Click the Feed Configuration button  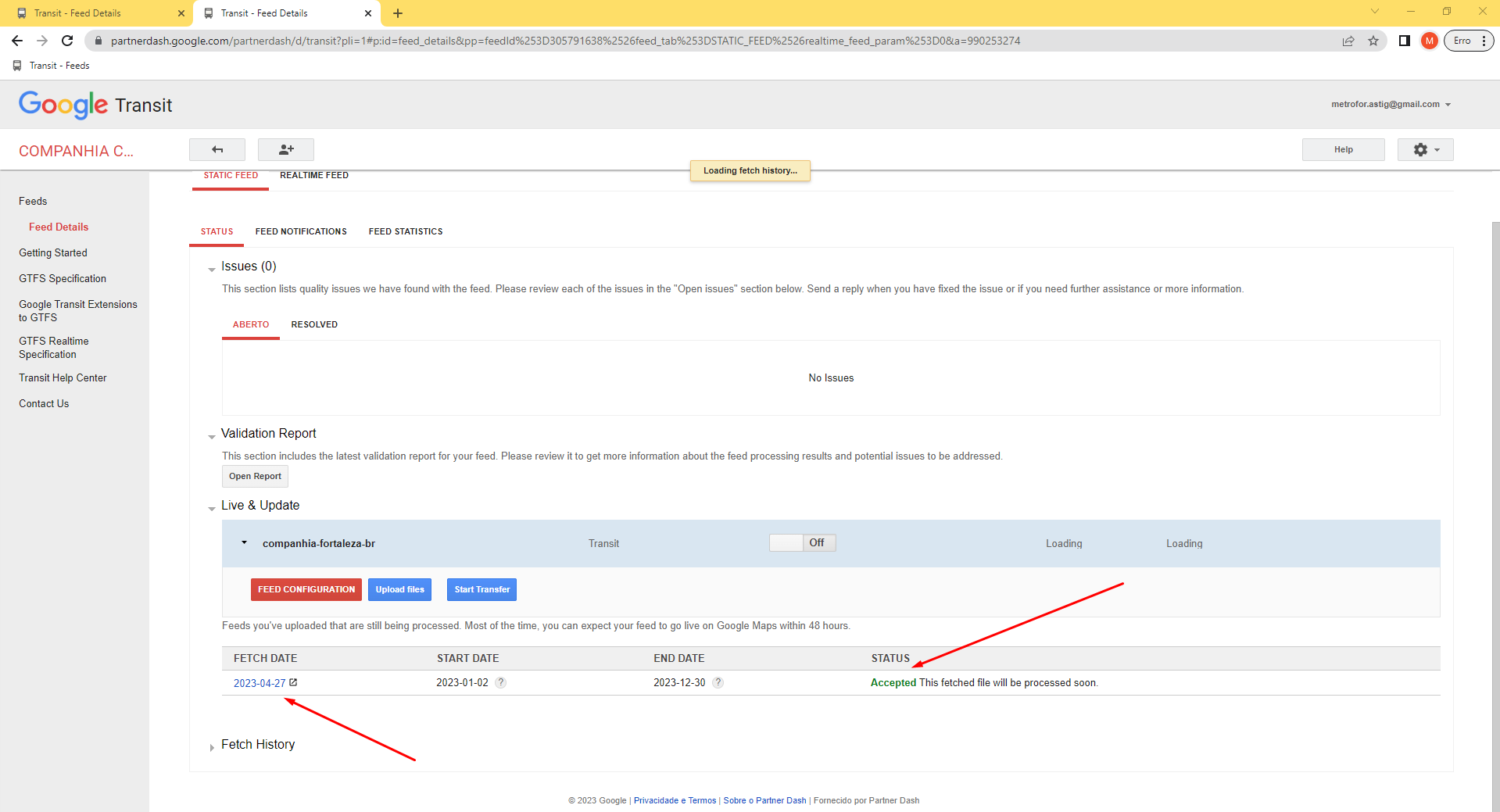click(x=306, y=589)
